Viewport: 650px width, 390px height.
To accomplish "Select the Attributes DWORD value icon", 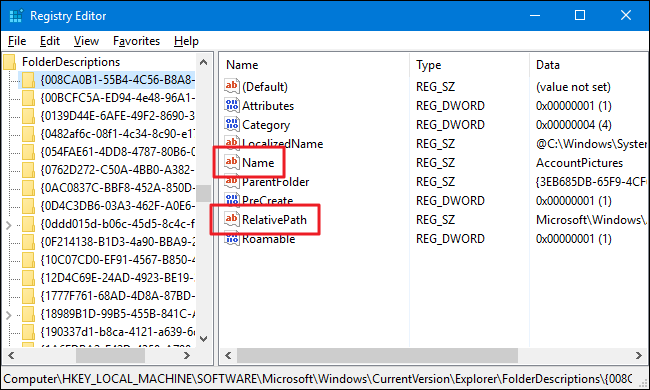I will [232, 105].
